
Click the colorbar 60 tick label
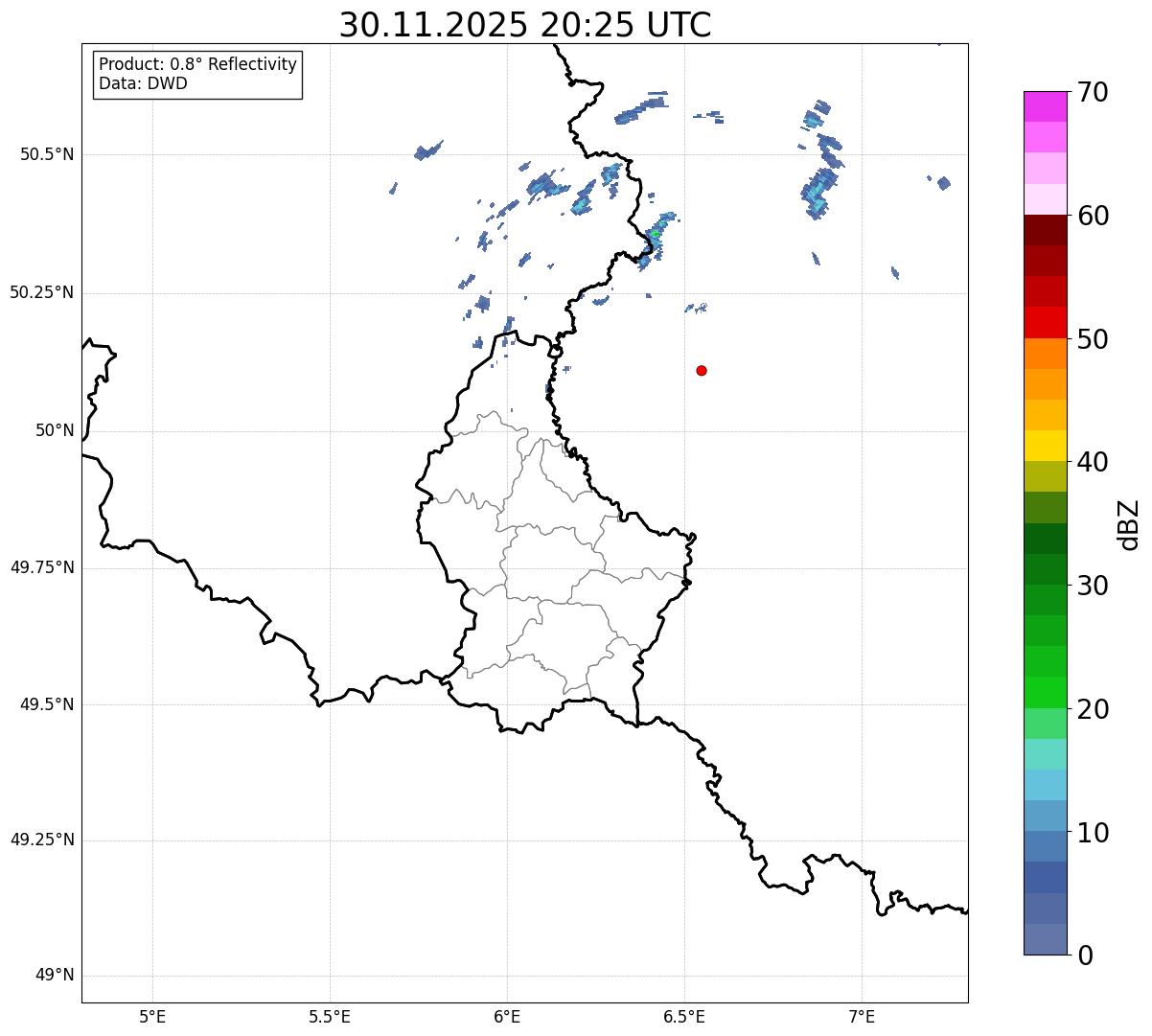pyautogui.click(x=1093, y=216)
